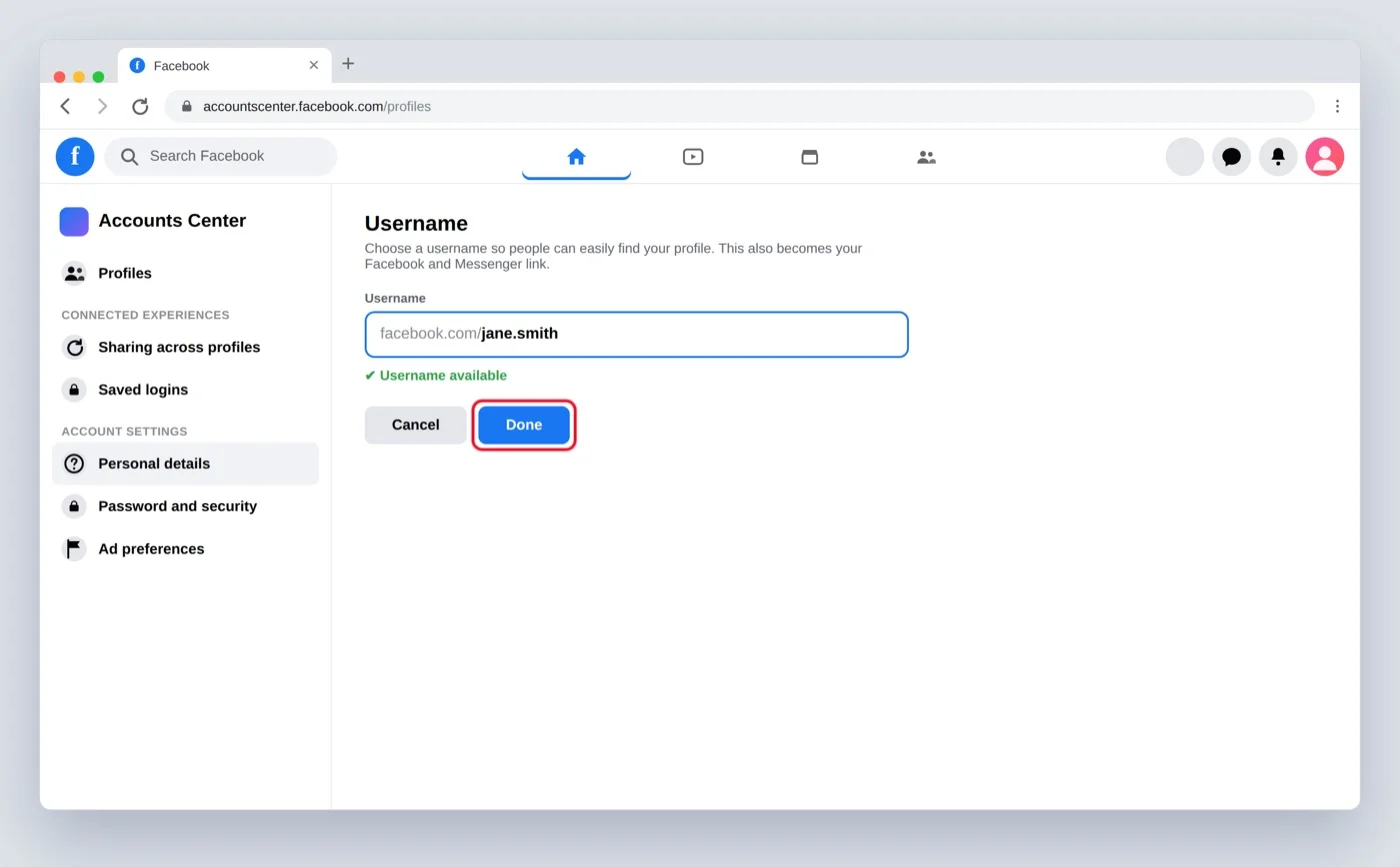
Task: Open the Groups tab icon
Action: point(927,157)
